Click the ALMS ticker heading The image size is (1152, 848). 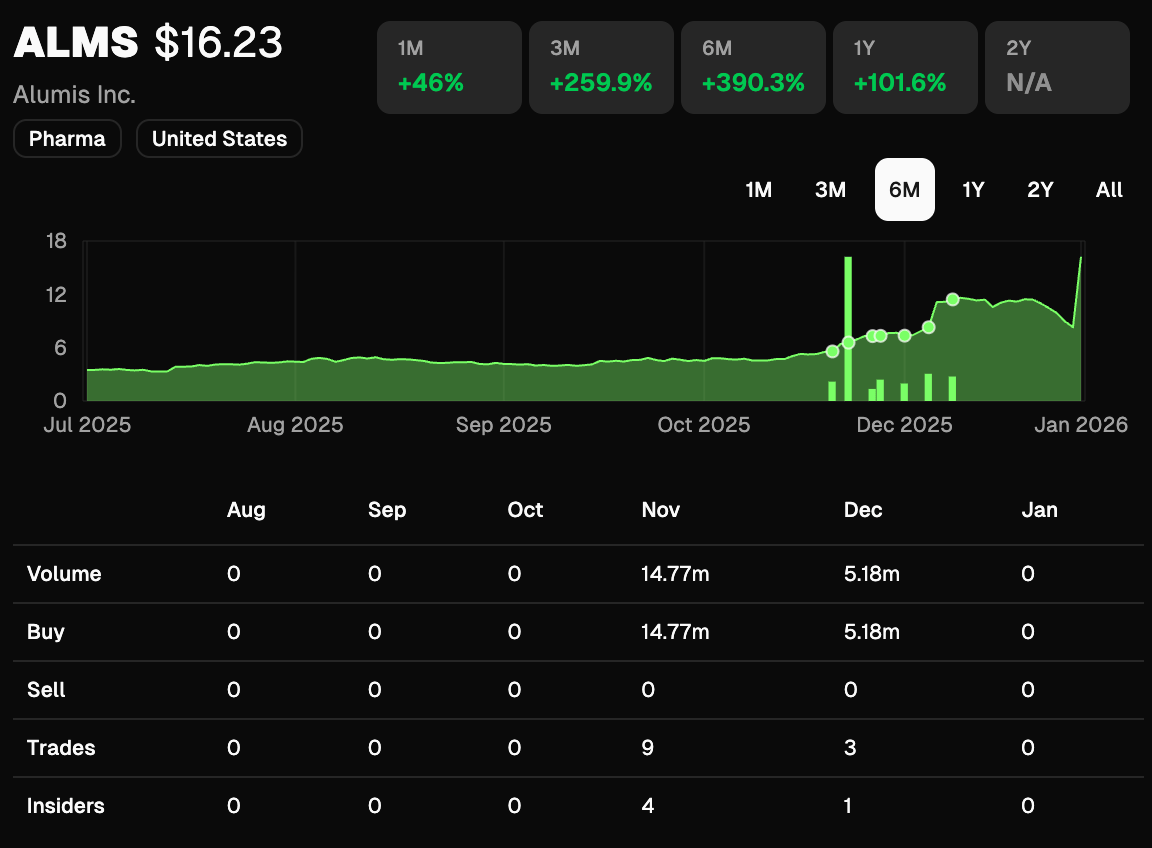[76, 42]
